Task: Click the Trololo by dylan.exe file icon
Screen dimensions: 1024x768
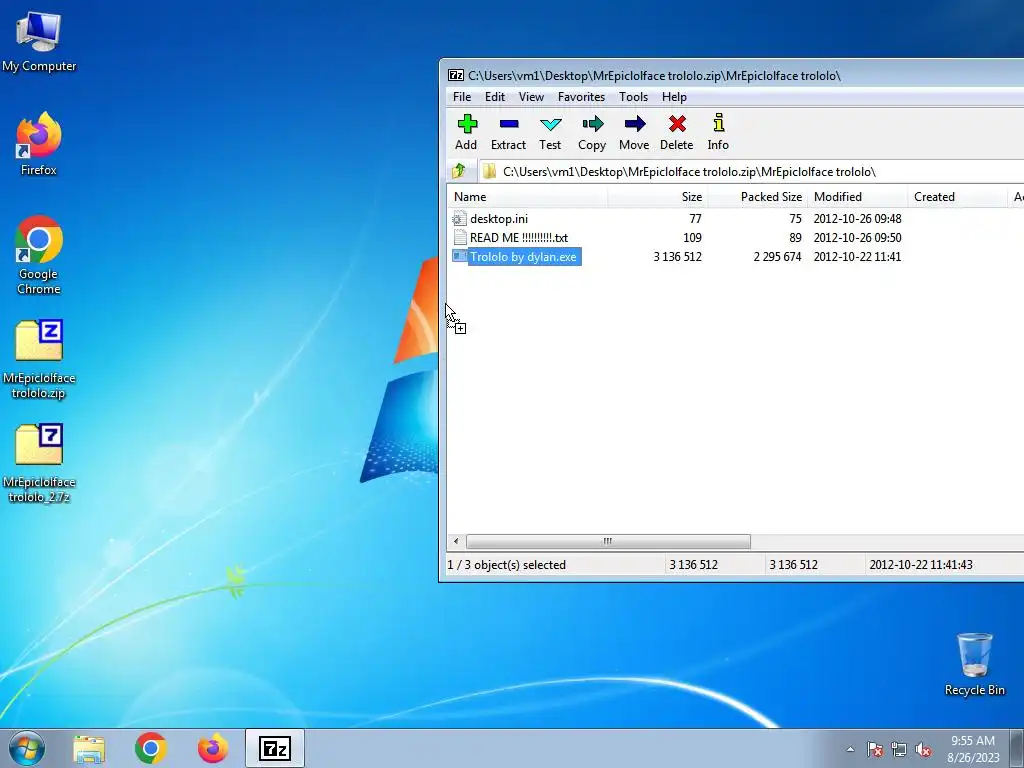Action: [x=460, y=256]
